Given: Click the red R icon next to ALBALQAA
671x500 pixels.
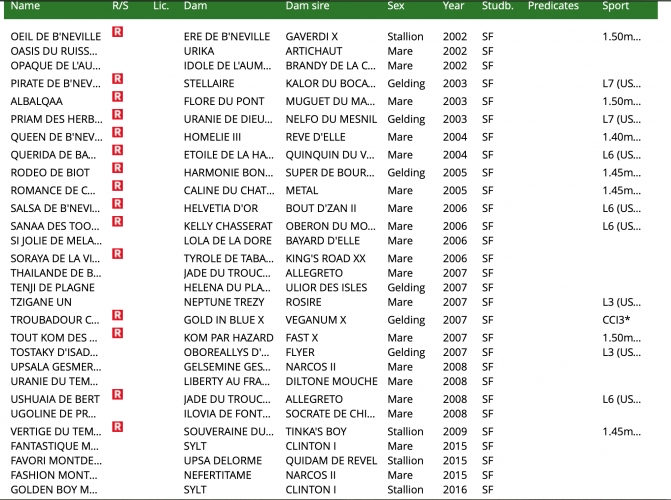Looking at the screenshot, I should (117, 96).
